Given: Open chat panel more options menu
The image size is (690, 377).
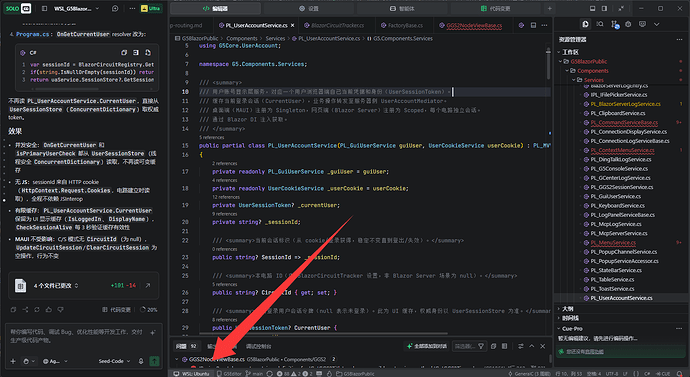Looking at the screenshot, I should pyautogui.click(x=132, y=8).
